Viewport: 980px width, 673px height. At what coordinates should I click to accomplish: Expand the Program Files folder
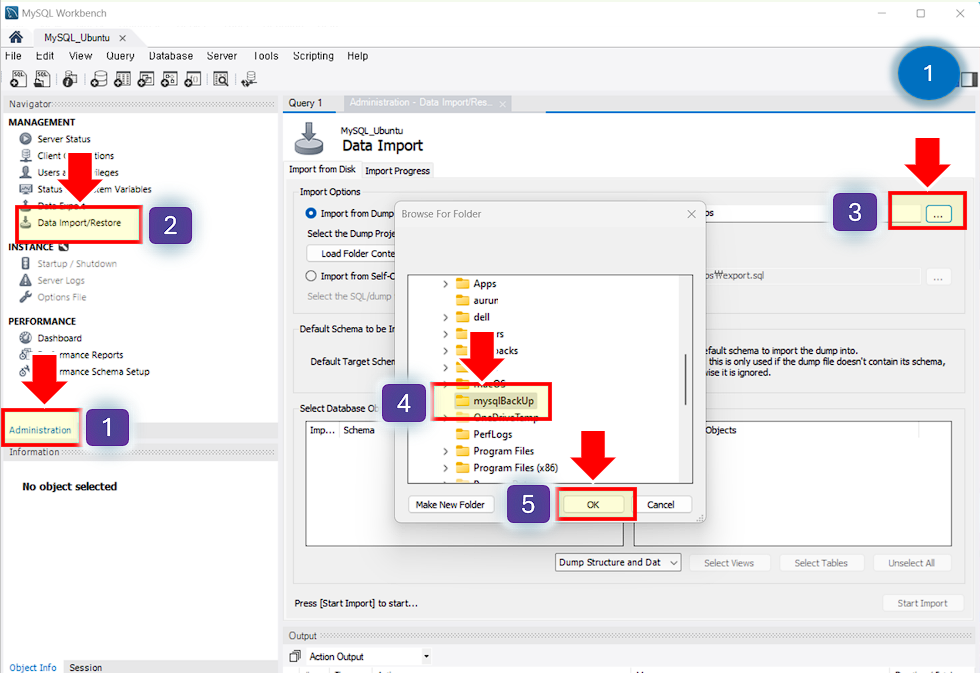(445, 451)
